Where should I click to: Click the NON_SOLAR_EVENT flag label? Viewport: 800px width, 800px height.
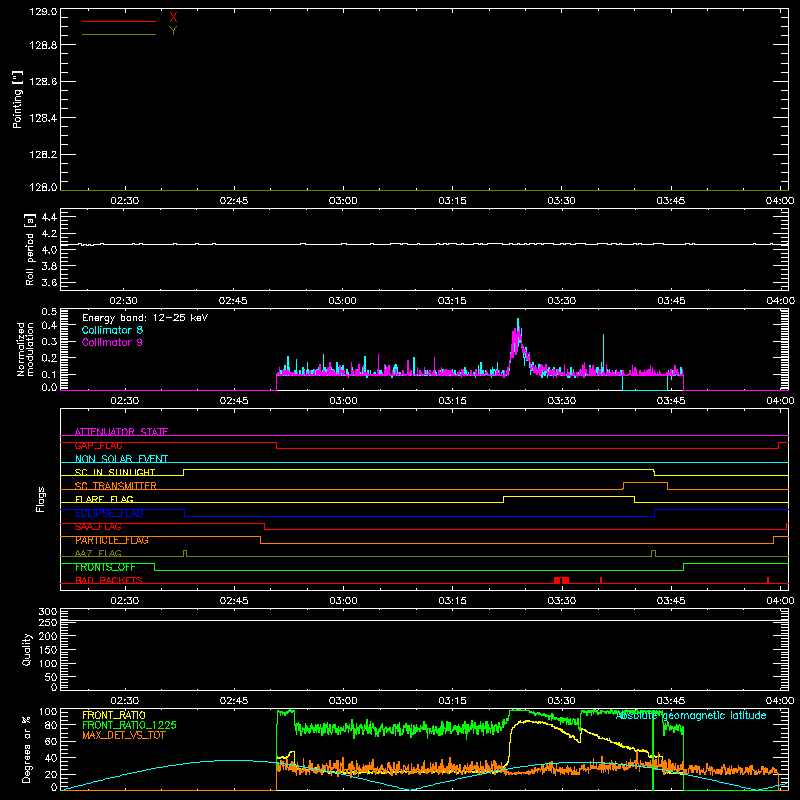tap(121, 459)
